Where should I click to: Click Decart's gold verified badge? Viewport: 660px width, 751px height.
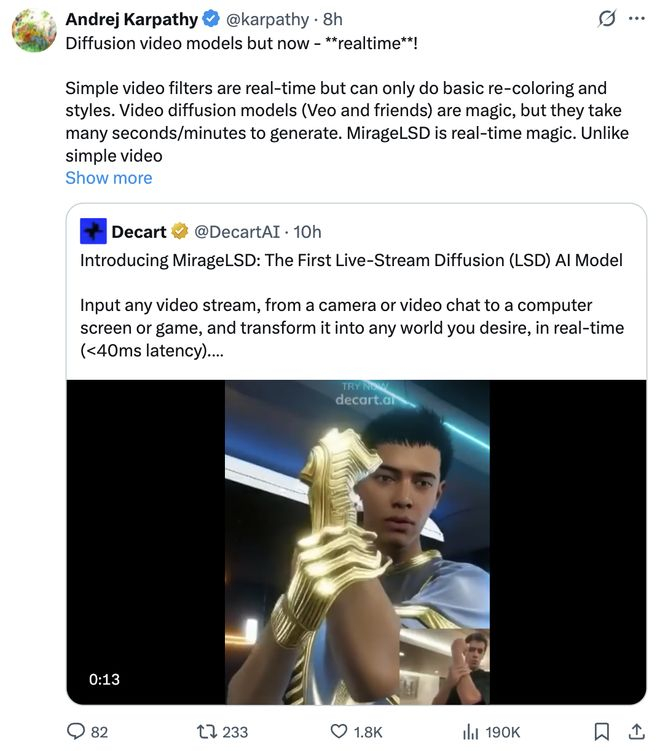pyautogui.click(x=179, y=232)
